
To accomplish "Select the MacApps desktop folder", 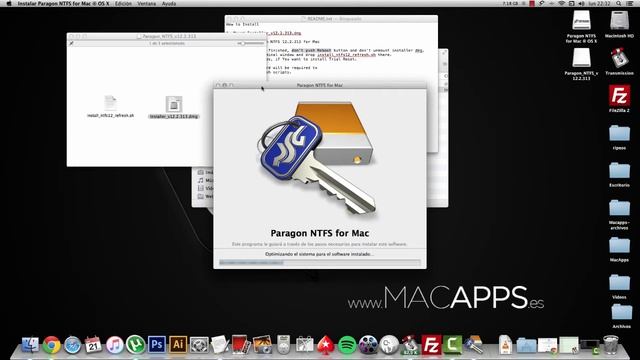I will pyautogui.click(x=619, y=246).
